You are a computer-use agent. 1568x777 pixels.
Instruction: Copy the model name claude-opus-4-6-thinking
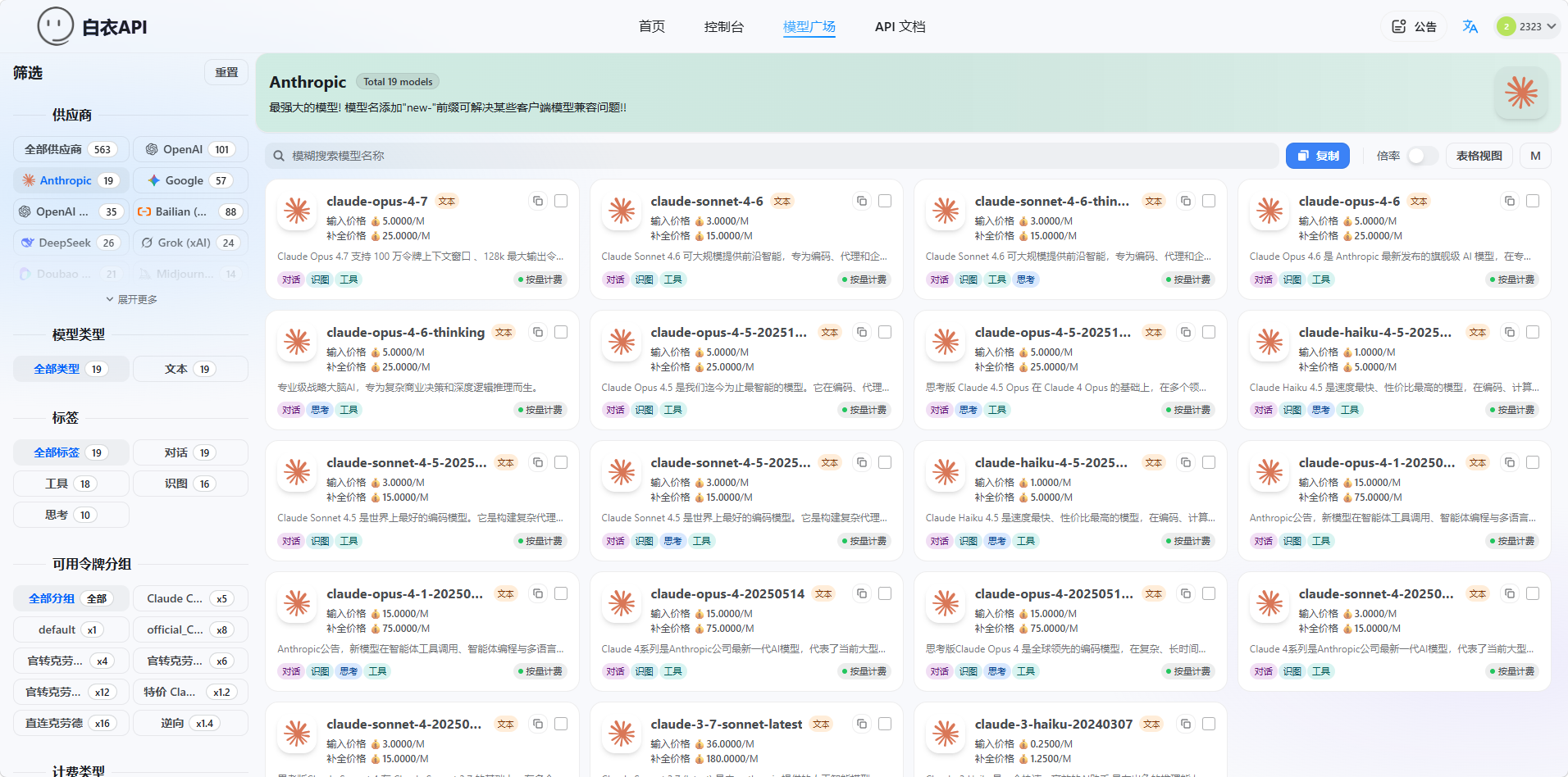pyautogui.click(x=538, y=332)
